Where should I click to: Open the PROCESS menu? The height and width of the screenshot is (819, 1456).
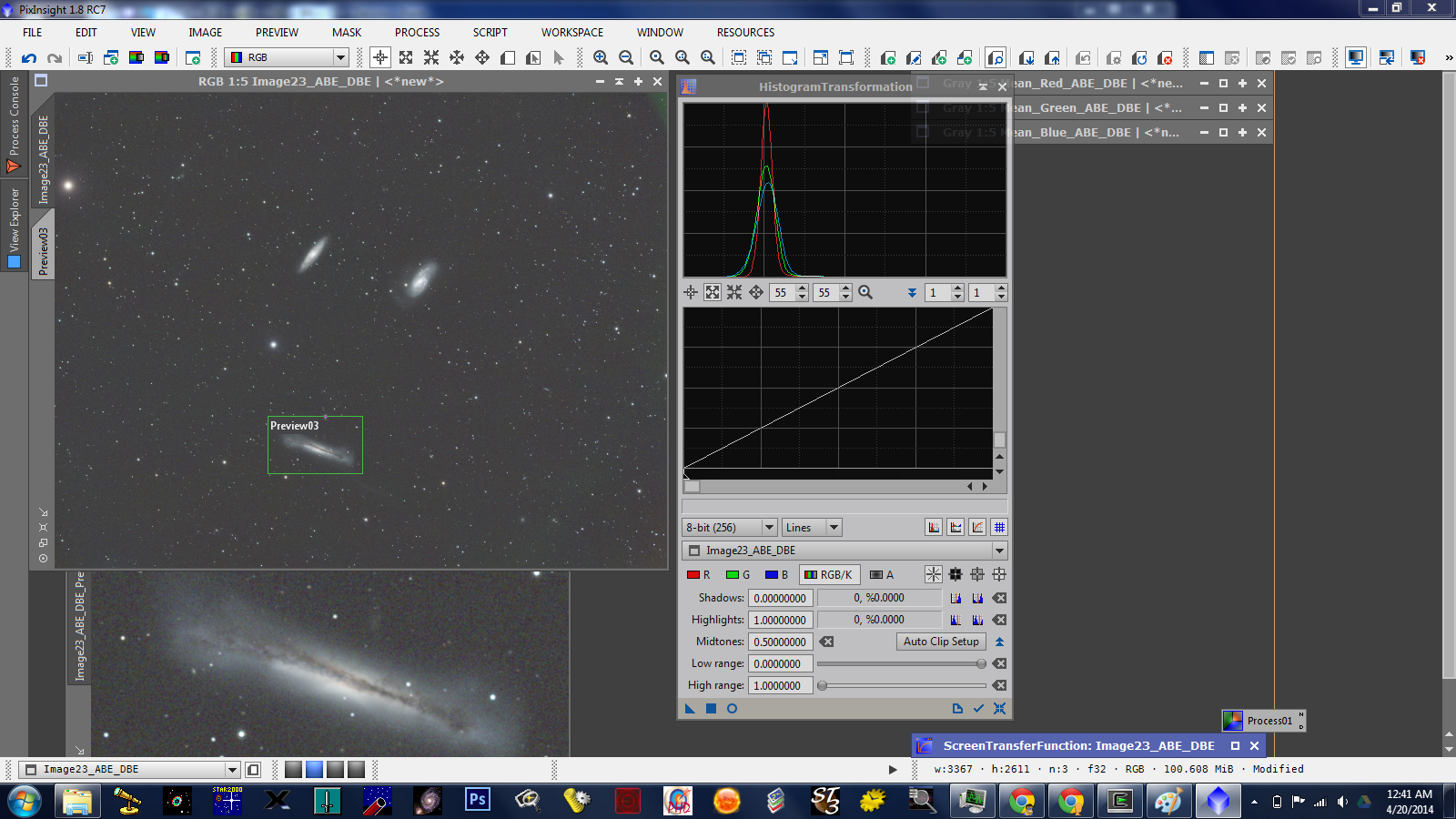pos(417,32)
